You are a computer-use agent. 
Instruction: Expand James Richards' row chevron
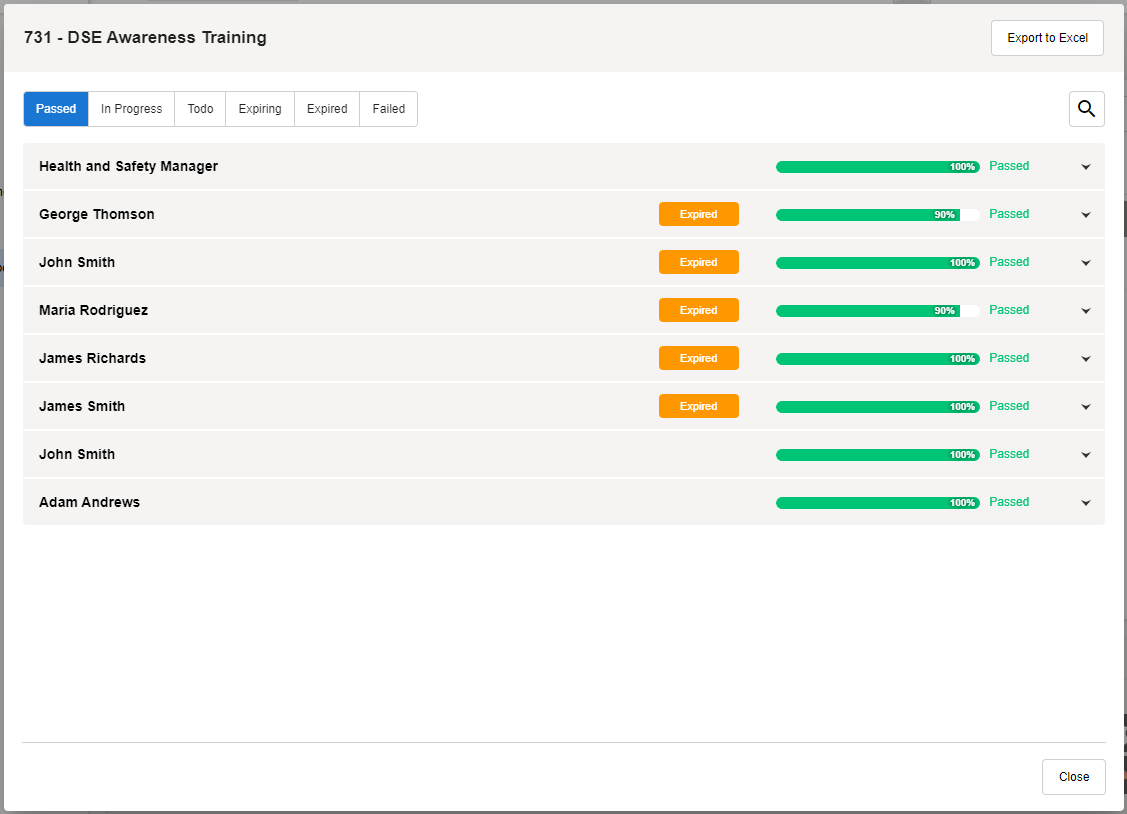[1085, 359]
